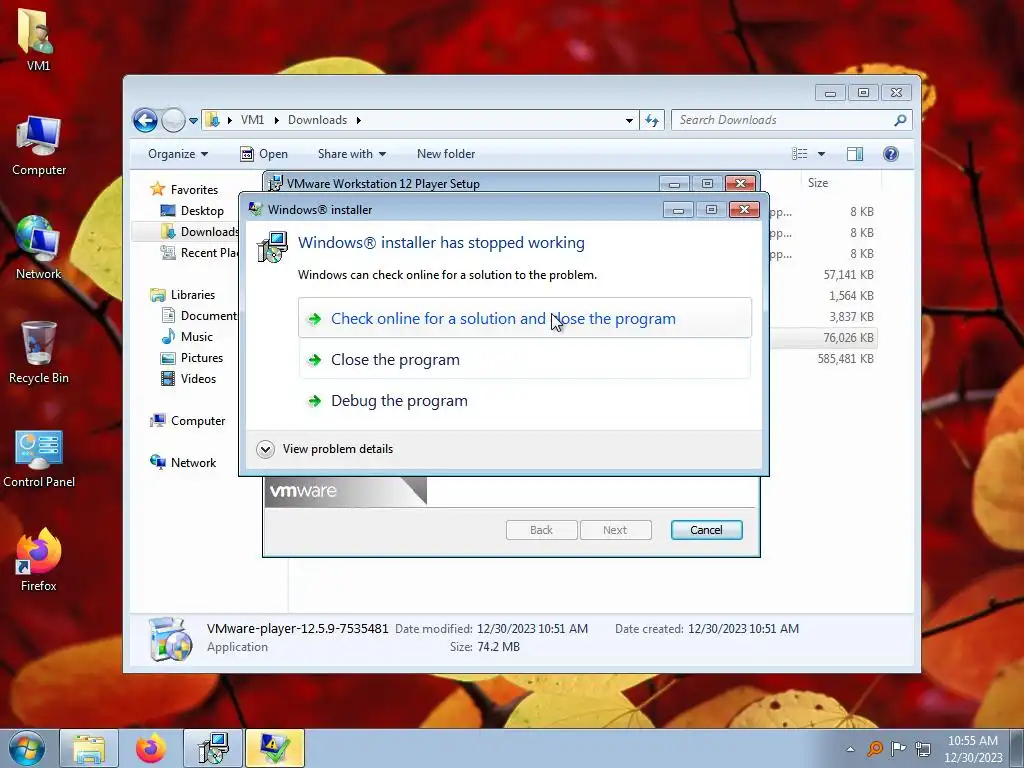The image size is (1024, 768).
Task: Open the recent pages dropdown arrow
Action: pos(193,121)
